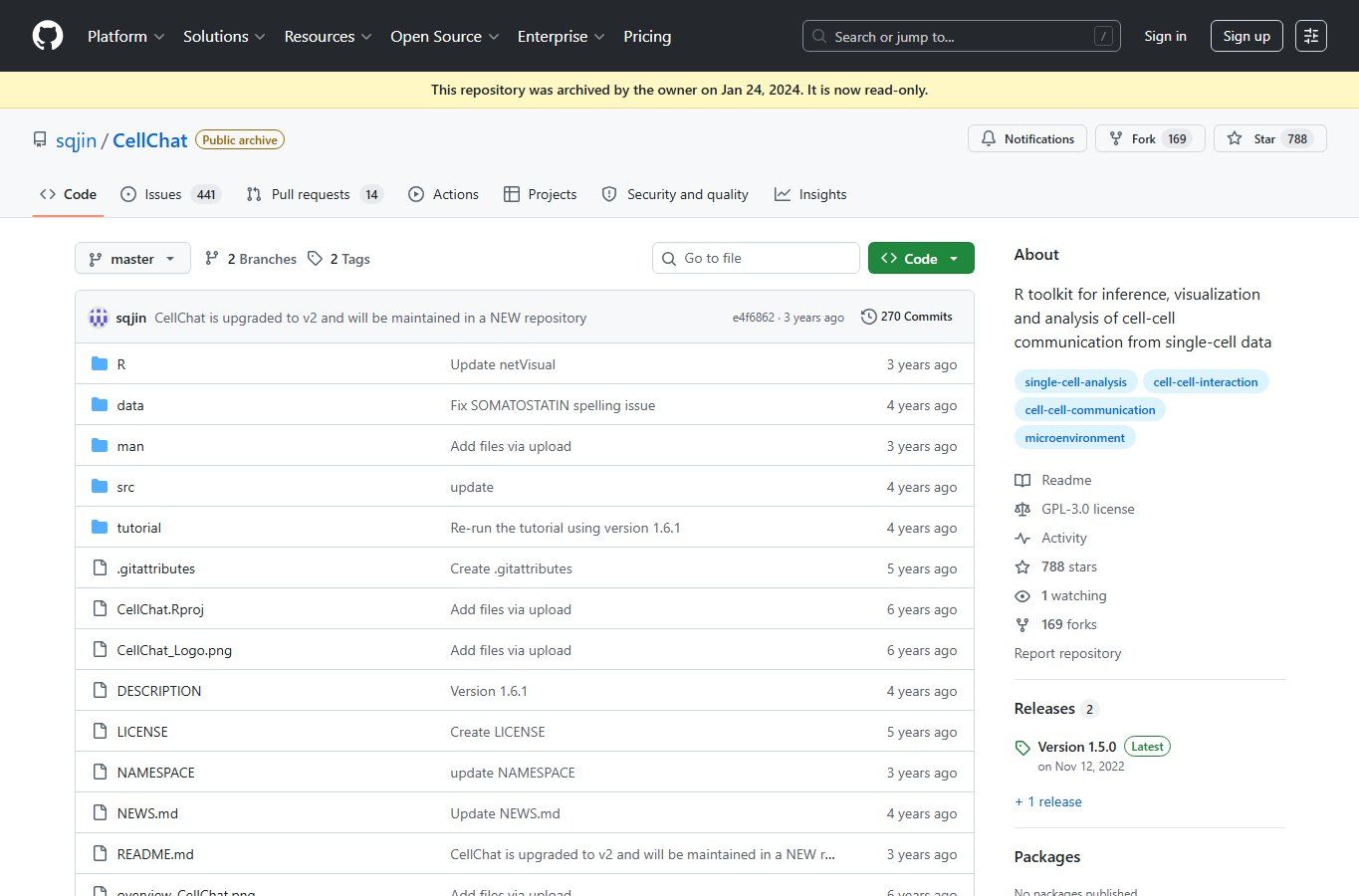View the 2 Branches link
The image size is (1359, 896).
[251, 259]
